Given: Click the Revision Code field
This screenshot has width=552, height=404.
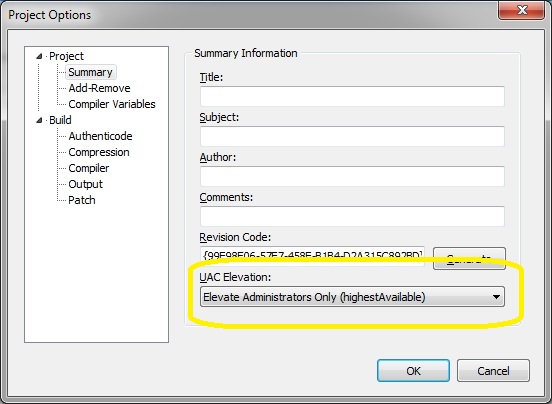Looking at the screenshot, I should (x=312, y=256).
